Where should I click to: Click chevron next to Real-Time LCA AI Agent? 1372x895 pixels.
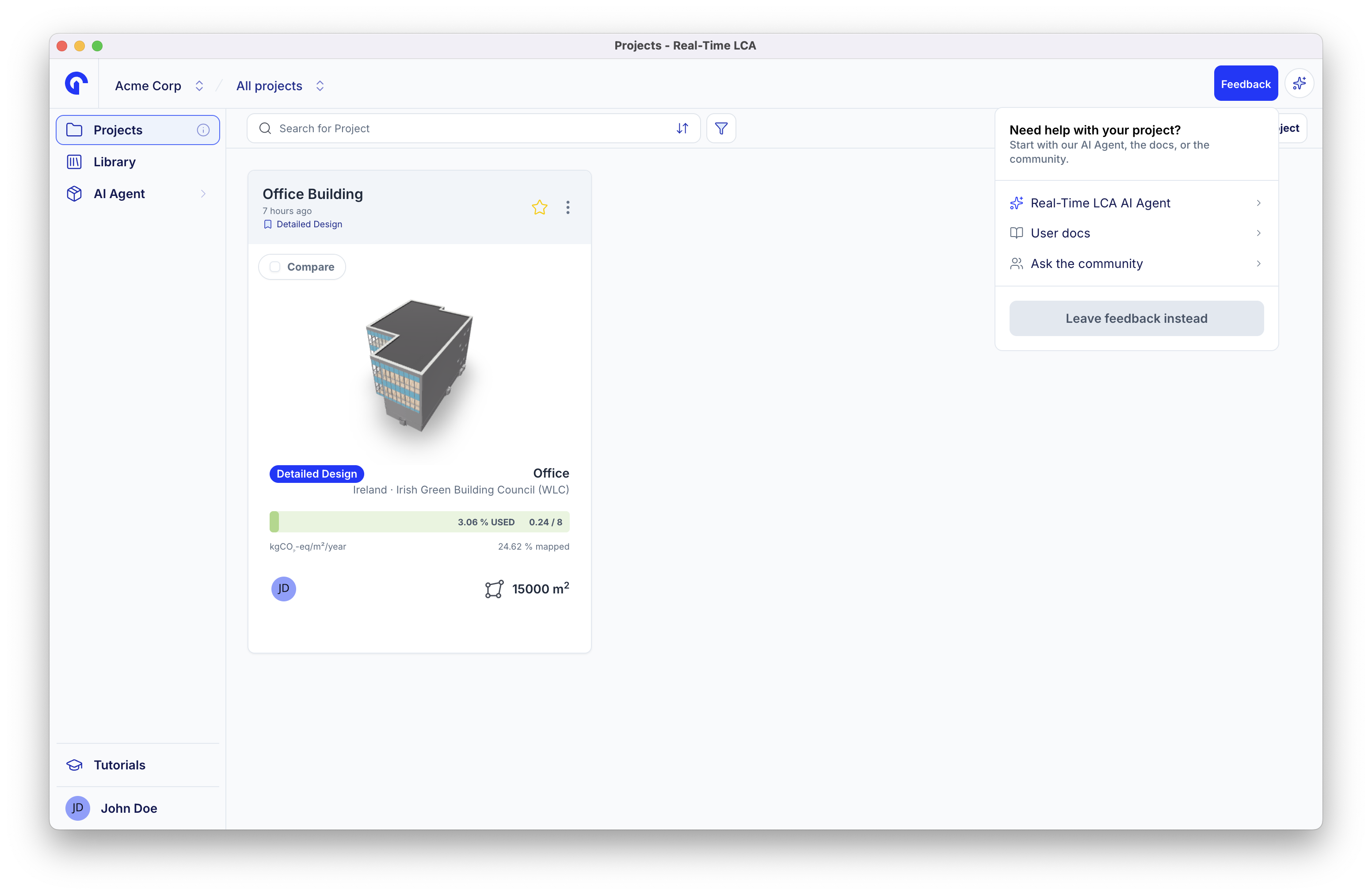[1258, 203]
